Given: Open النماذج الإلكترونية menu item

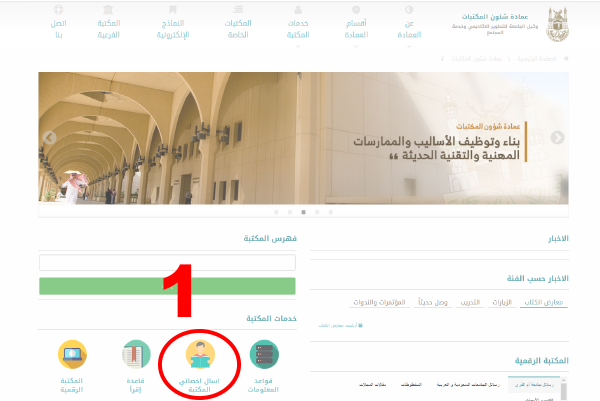Looking at the screenshot, I should click(x=173, y=29).
